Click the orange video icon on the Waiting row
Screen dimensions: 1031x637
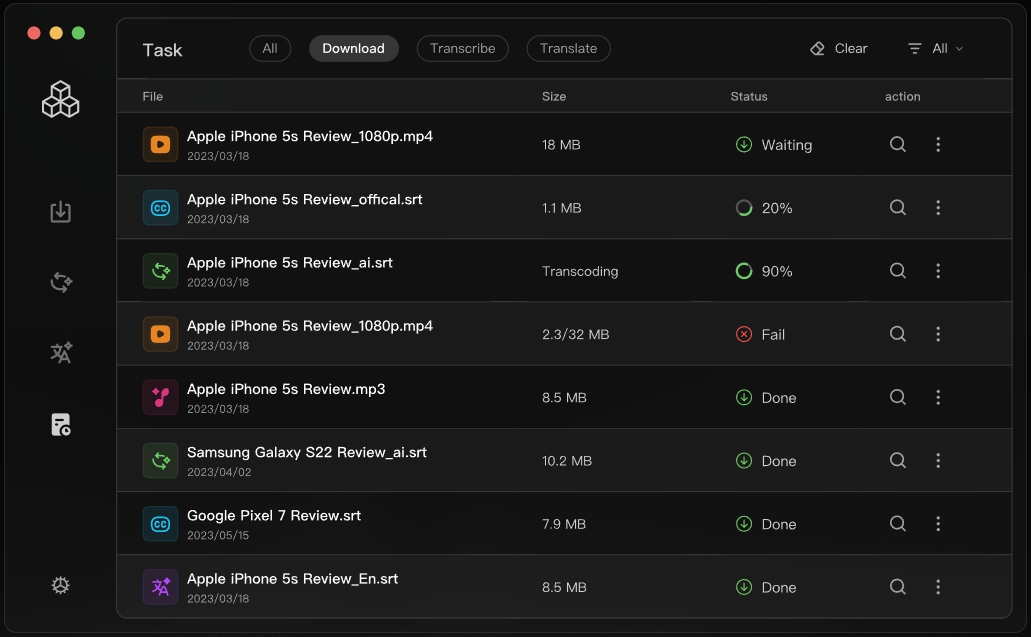tap(160, 144)
